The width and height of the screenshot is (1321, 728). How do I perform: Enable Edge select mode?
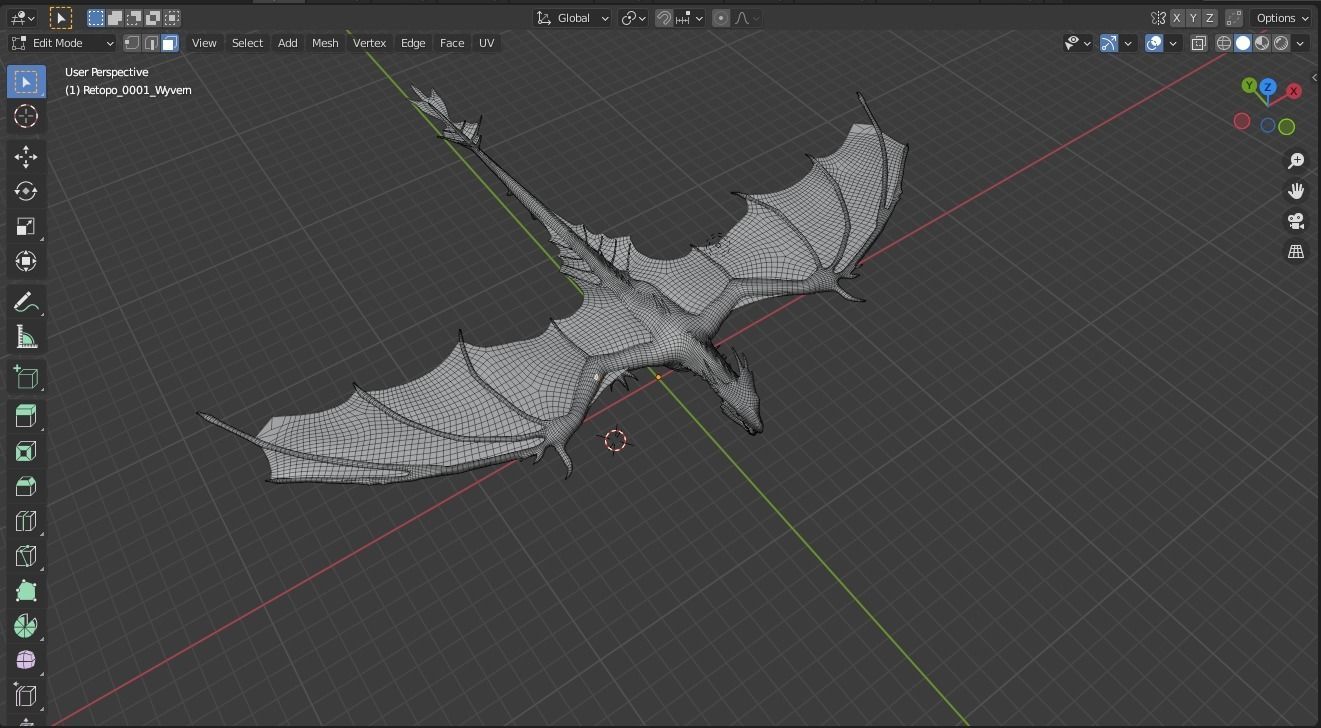tap(151, 43)
